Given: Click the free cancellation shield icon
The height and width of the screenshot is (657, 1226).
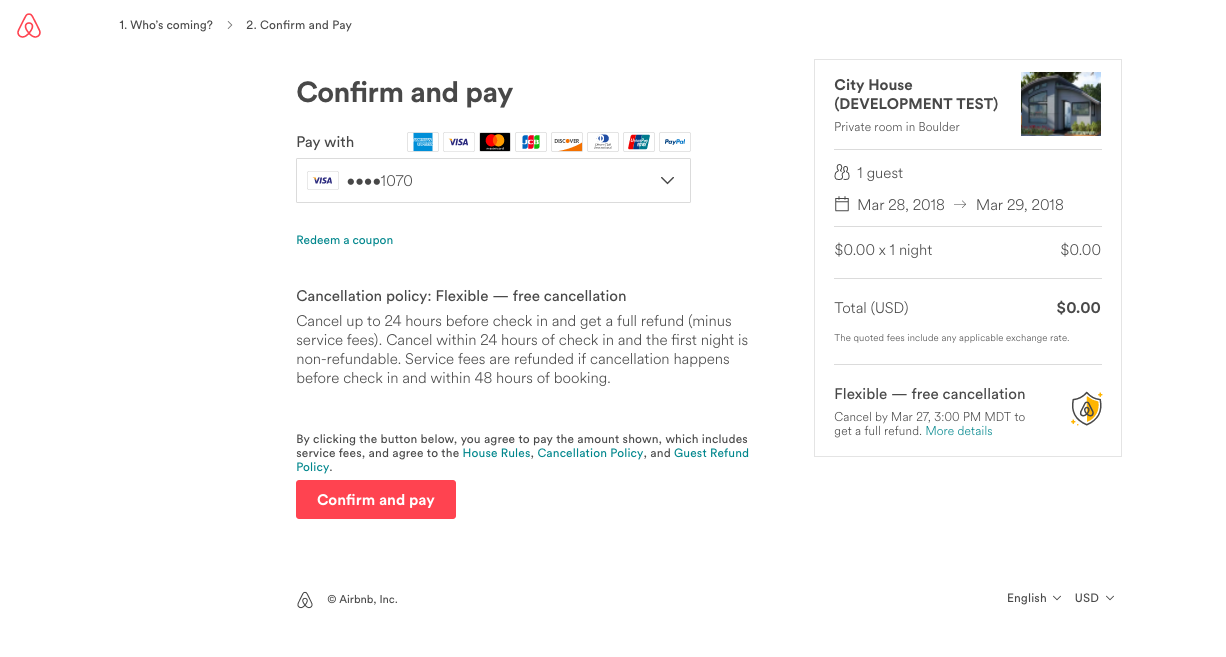Looking at the screenshot, I should pyautogui.click(x=1086, y=408).
